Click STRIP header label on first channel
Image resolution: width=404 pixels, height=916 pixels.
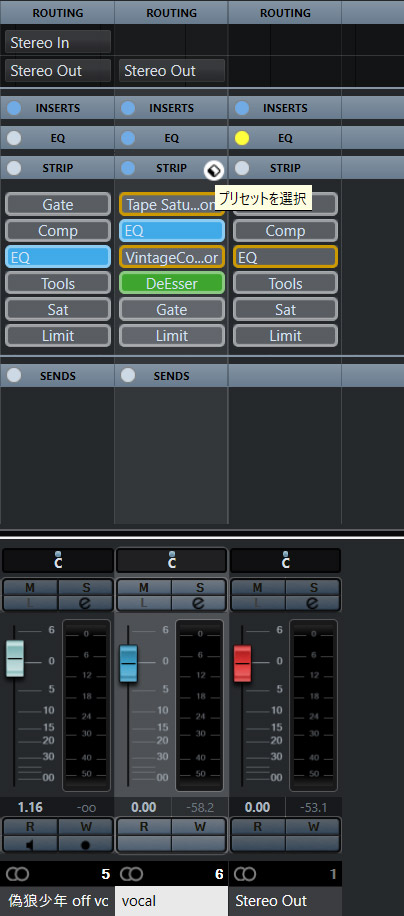point(58,168)
